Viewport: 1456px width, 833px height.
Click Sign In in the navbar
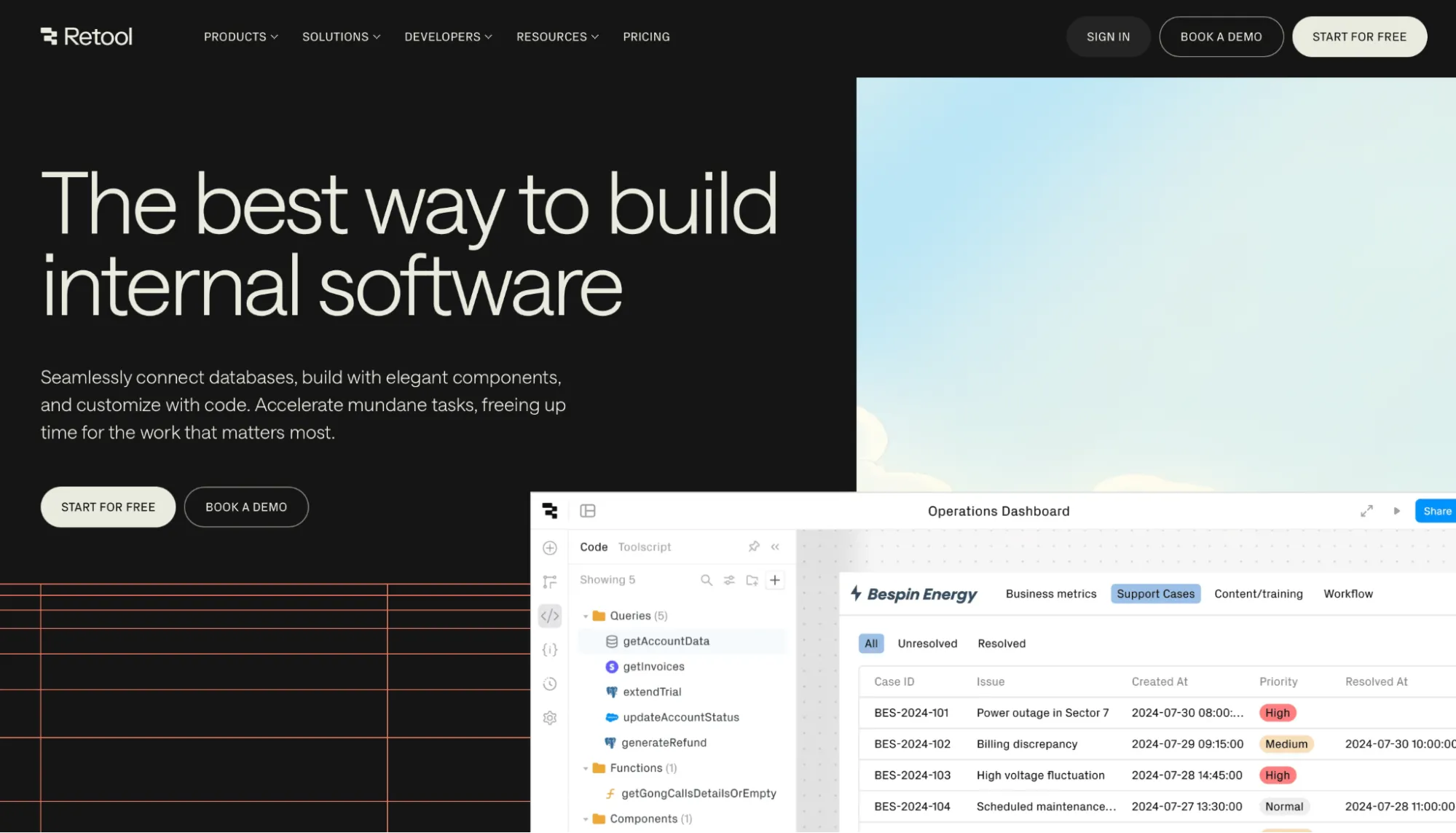click(1108, 36)
